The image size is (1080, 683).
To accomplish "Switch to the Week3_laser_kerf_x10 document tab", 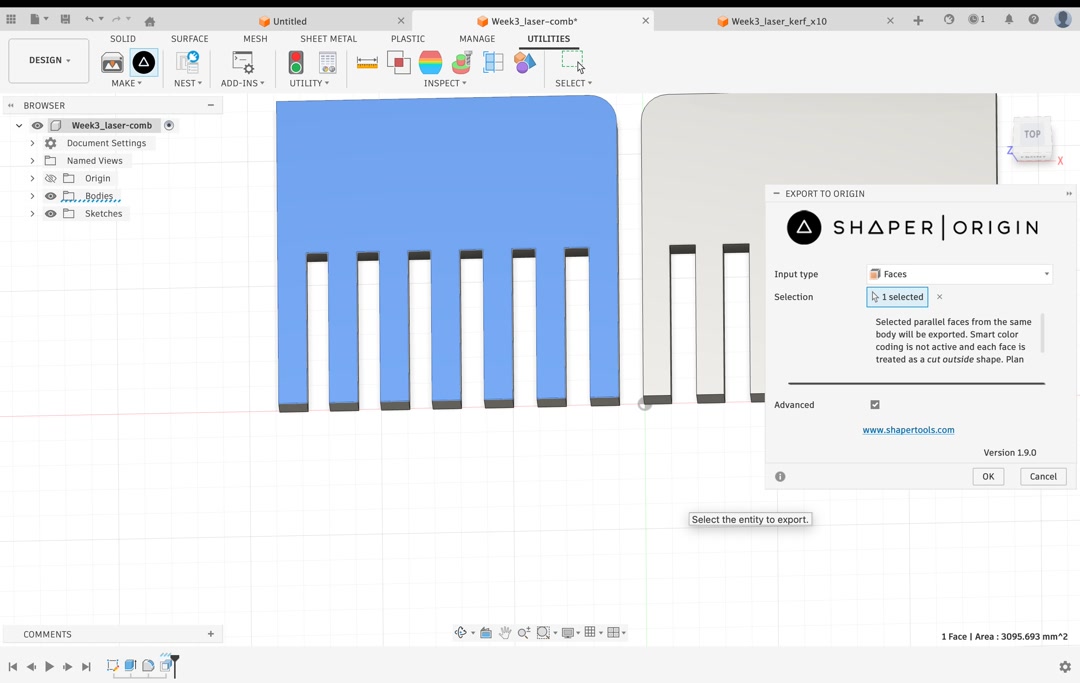I will tap(778, 21).
